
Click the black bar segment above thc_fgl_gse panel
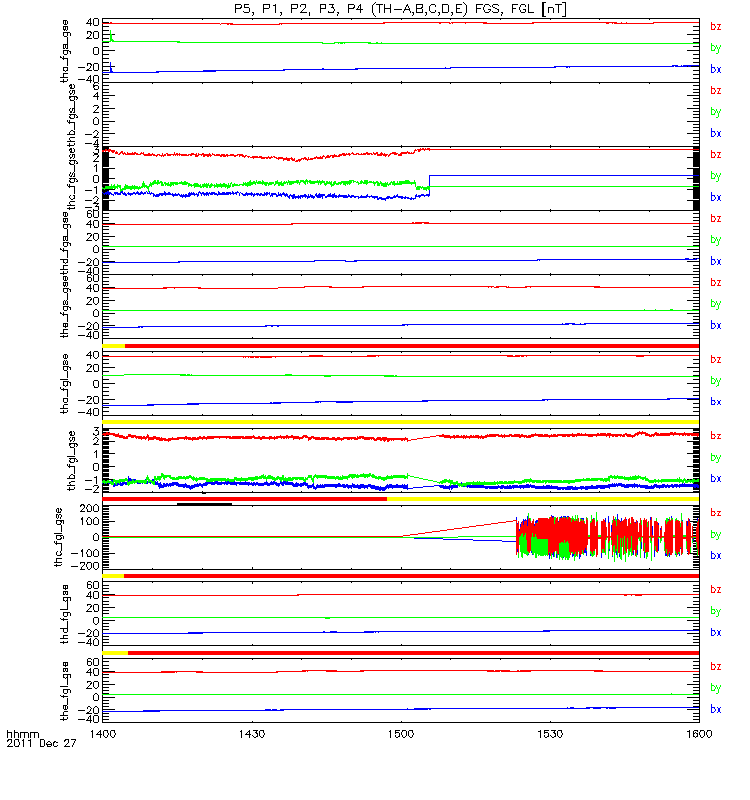click(x=205, y=504)
